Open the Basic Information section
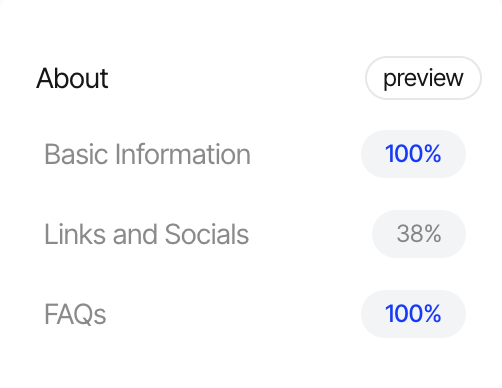The height and width of the screenshot is (388, 502). point(147,154)
